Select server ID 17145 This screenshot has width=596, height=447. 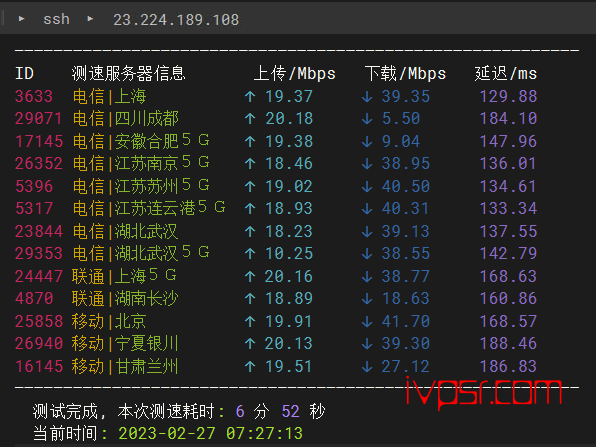click(38, 141)
